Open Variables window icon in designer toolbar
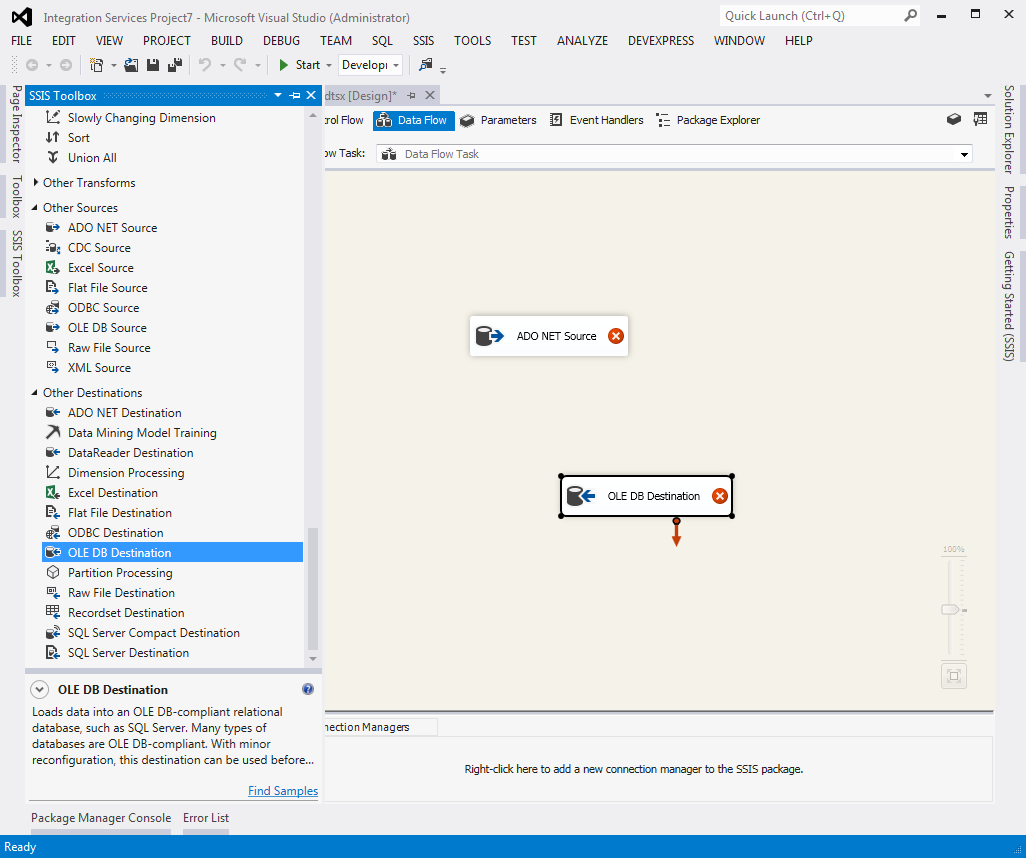Screen dimensions: 1026x858 pyautogui.click(x=980, y=119)
